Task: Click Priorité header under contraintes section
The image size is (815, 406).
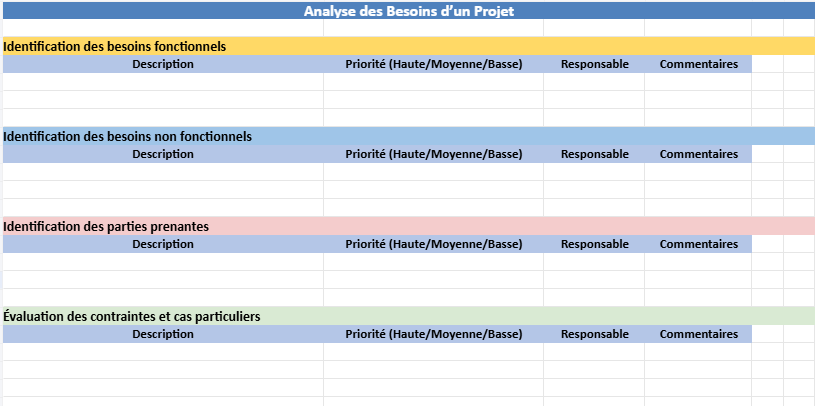Action: point(433,334)
